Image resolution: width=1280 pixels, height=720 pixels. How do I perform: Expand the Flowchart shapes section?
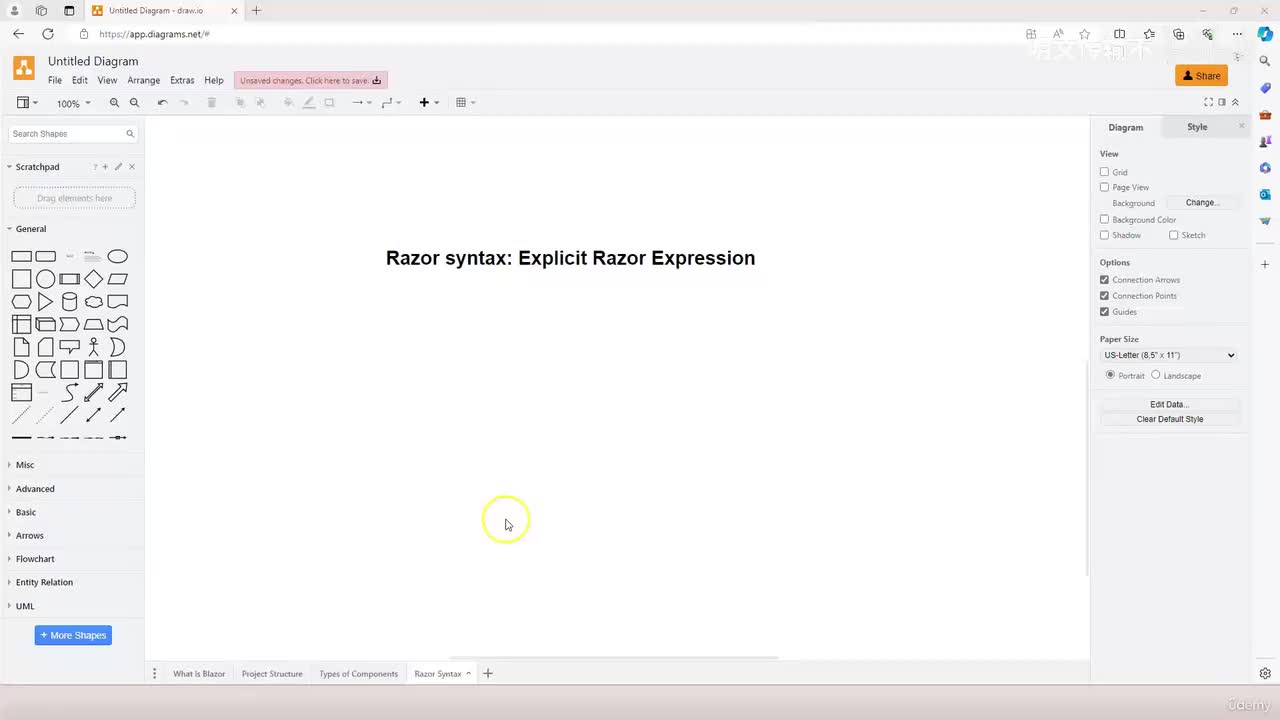35,559
